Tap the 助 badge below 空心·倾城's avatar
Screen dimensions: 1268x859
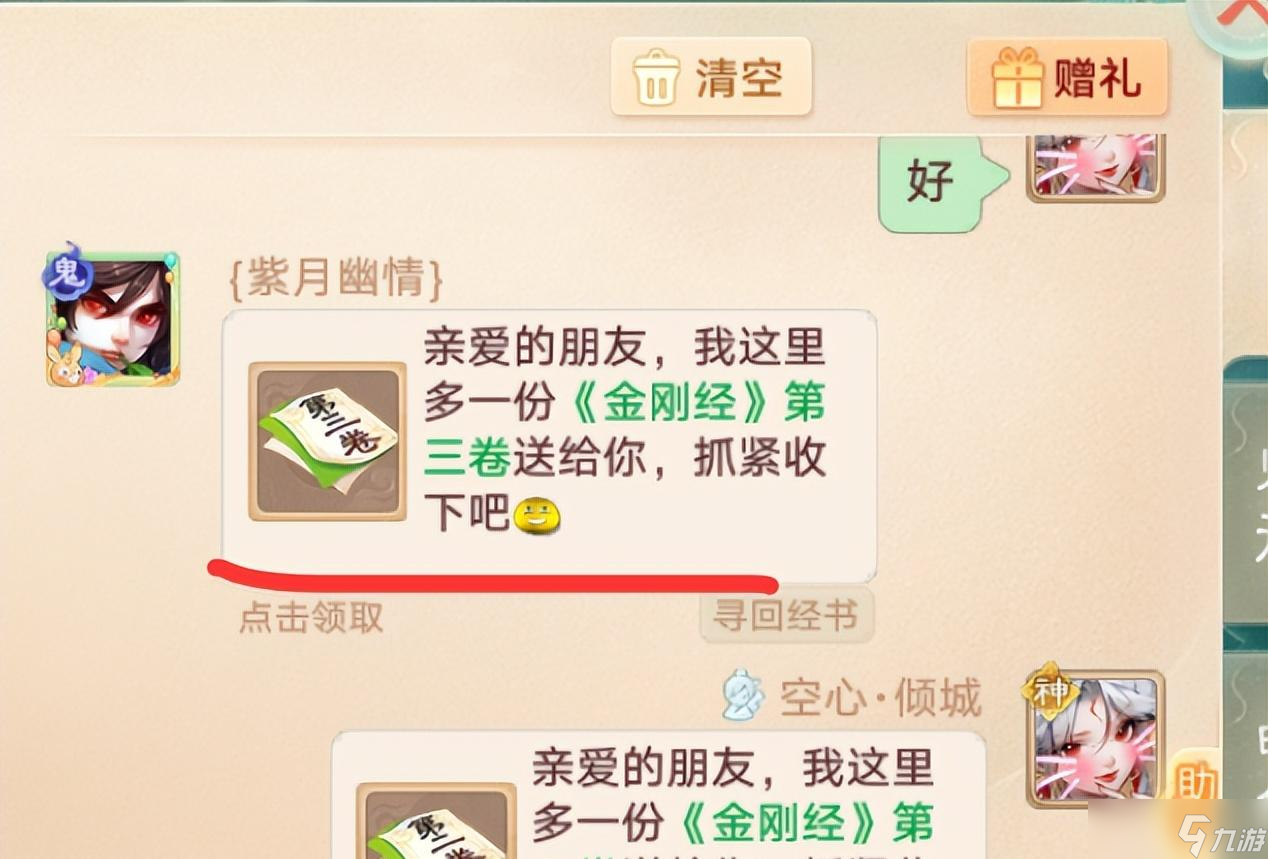[1195, 774]
